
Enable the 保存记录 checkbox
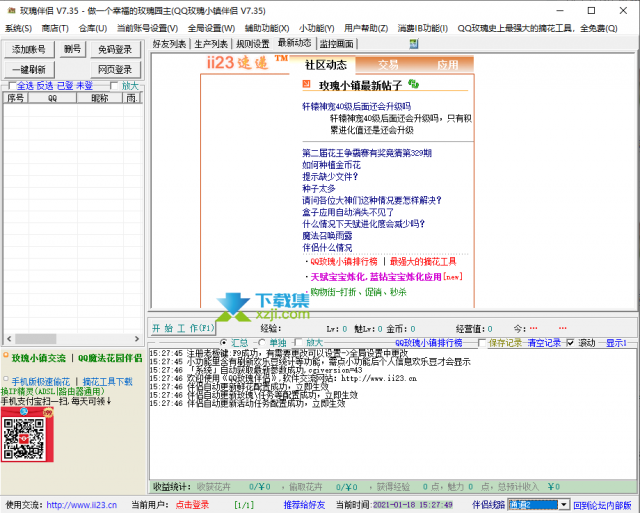[x=483, y=342]
